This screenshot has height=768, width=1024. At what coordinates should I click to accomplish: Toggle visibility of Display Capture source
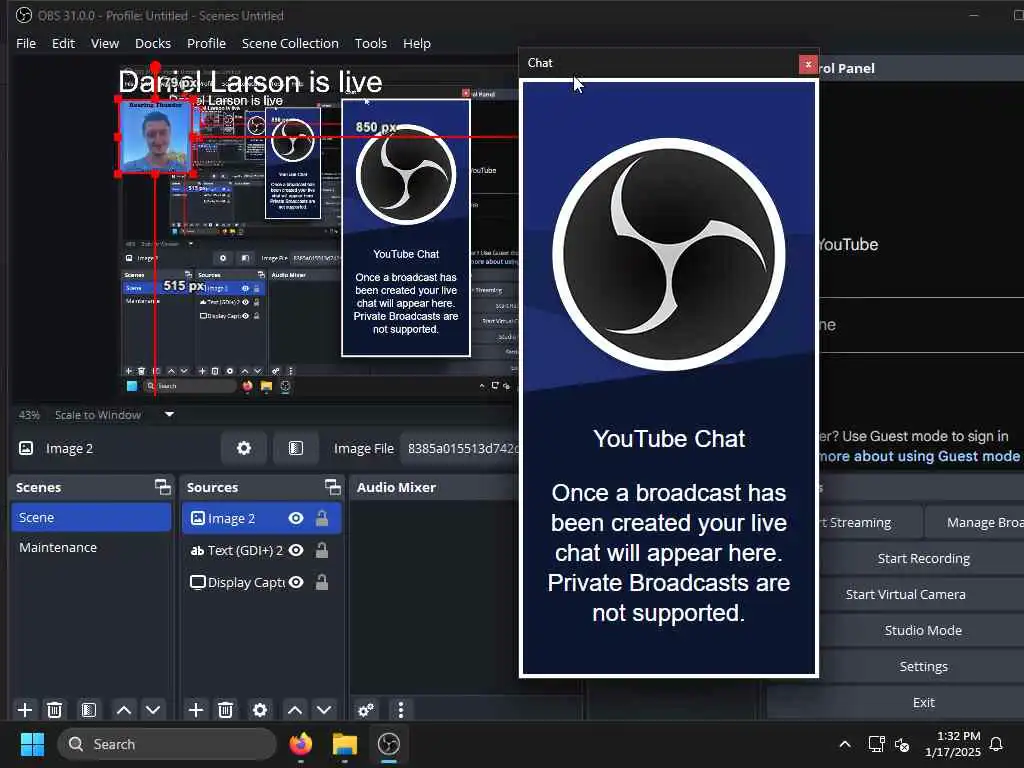coord(296,582)
